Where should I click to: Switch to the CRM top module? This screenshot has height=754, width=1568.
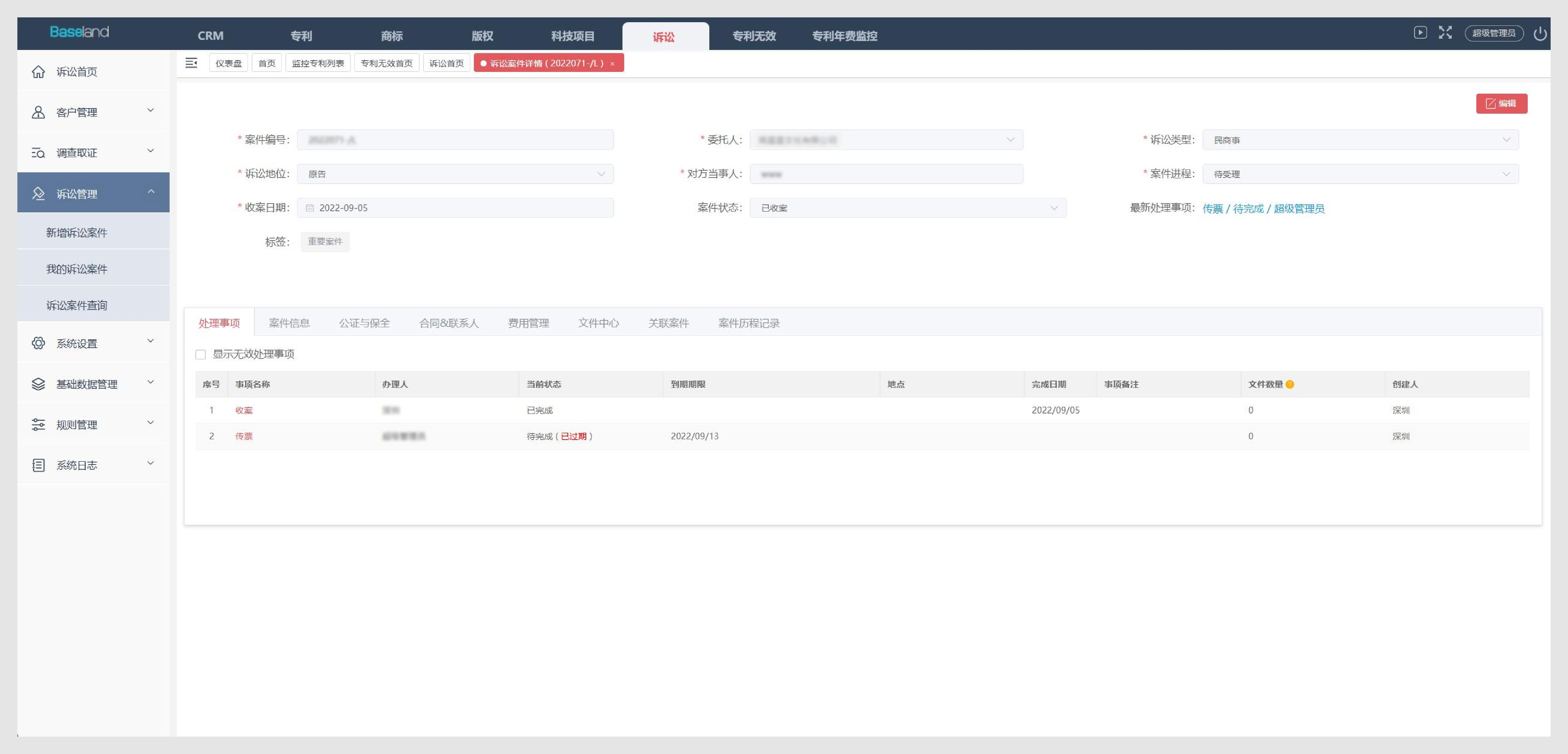coord(211,36)
